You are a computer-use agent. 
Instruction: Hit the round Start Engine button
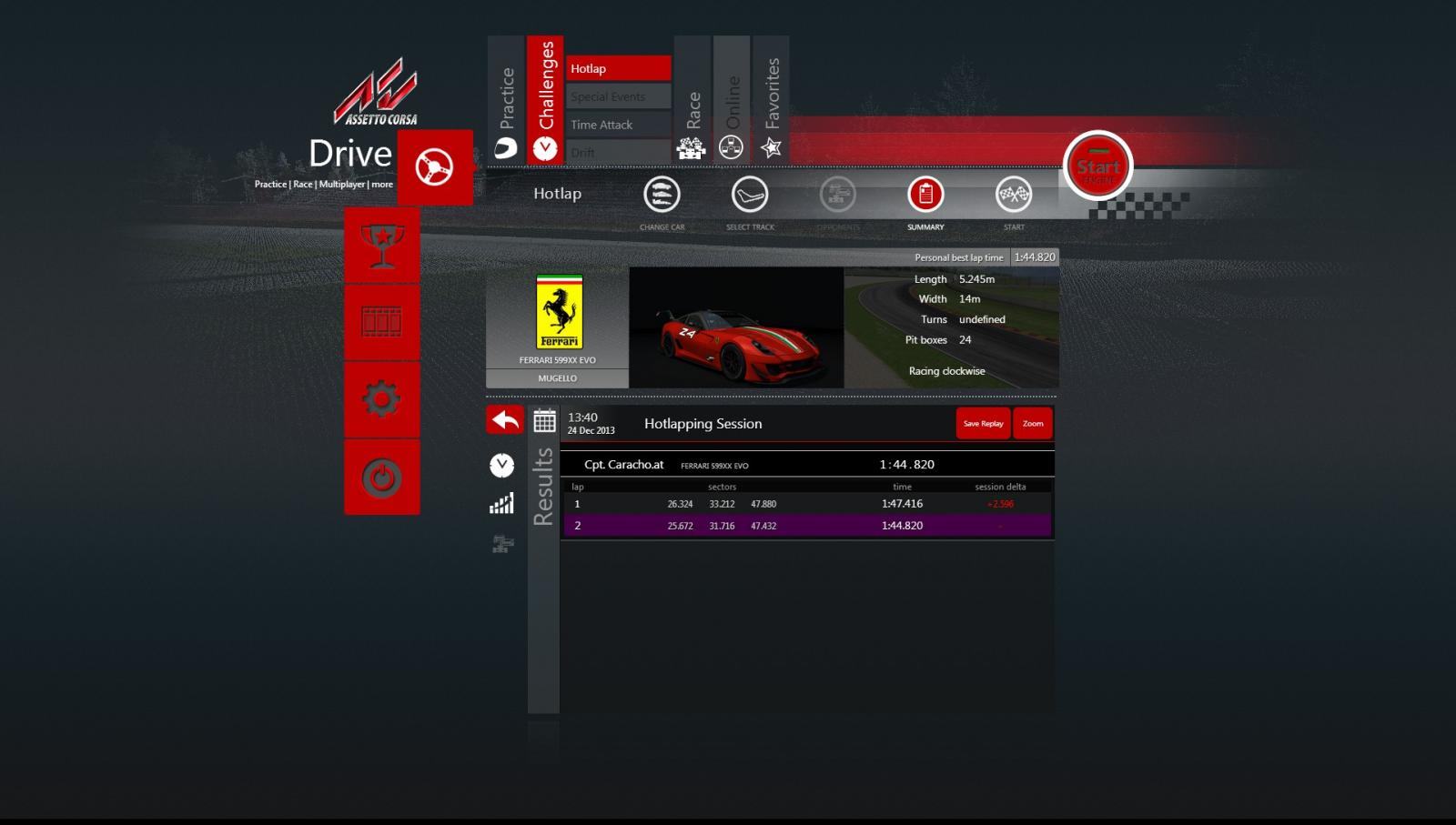click(1098, 166)
